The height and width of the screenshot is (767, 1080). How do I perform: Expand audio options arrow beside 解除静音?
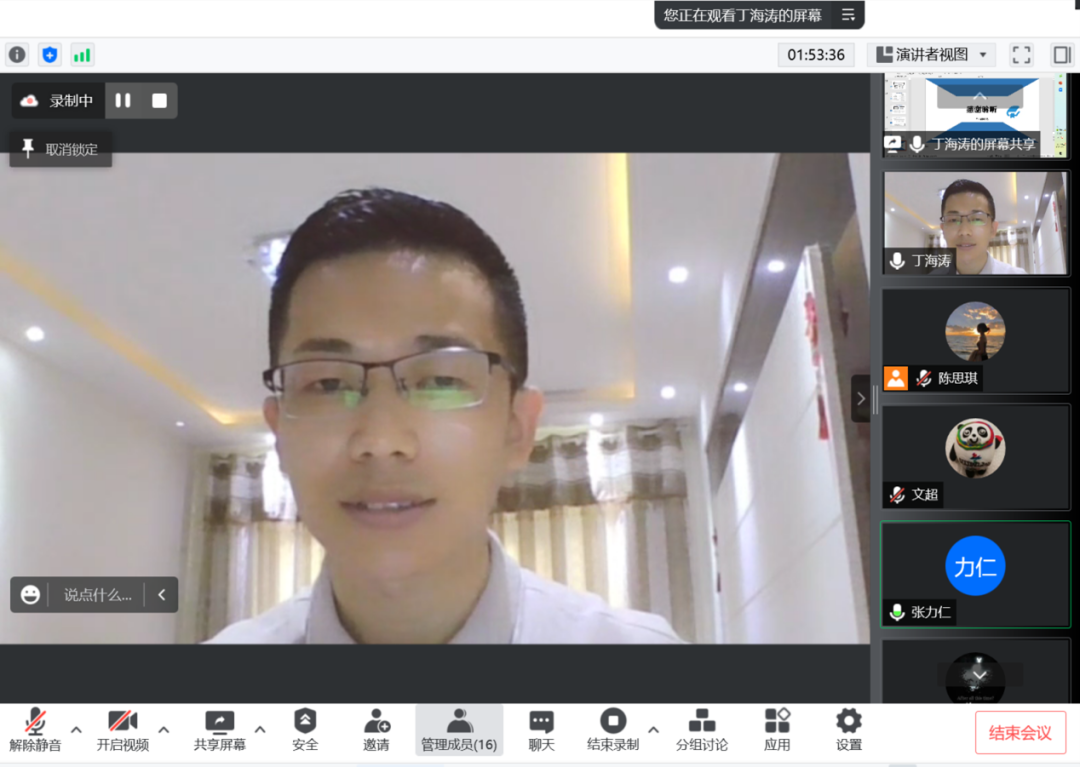(76, 729)
